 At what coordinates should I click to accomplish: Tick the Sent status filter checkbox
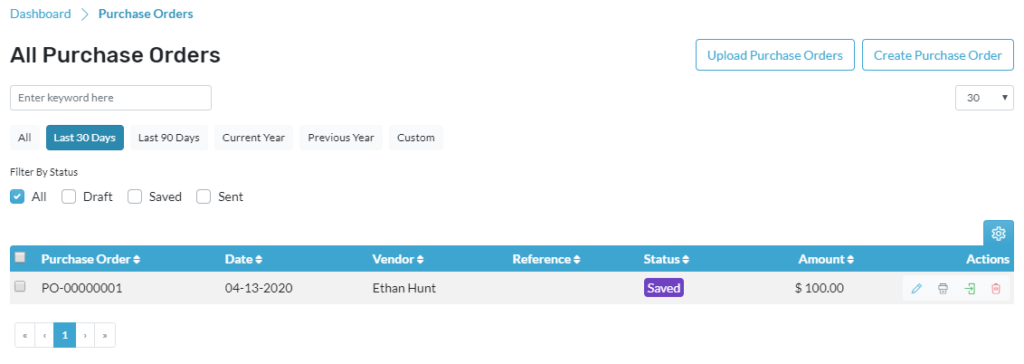[x=204, y=197]
